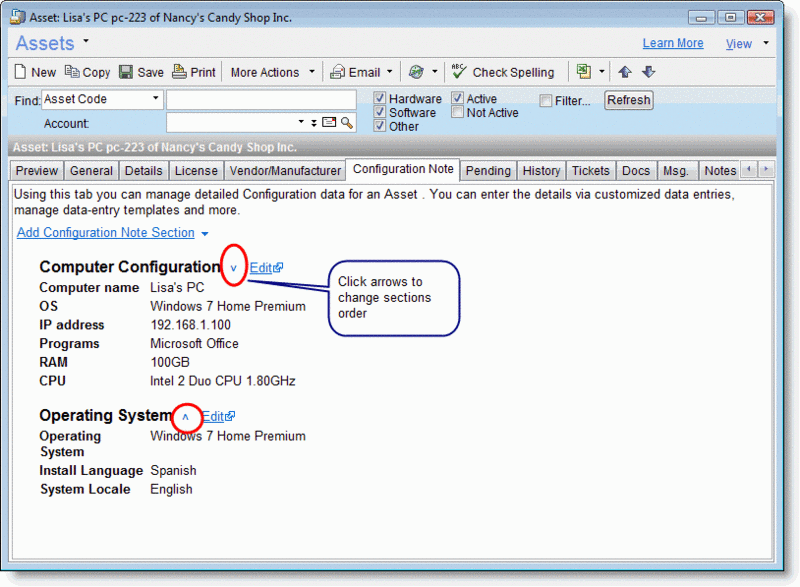Toggle the Filter checkbox
The height and width of the screenshot is (587, 800).
pos(545,100)
